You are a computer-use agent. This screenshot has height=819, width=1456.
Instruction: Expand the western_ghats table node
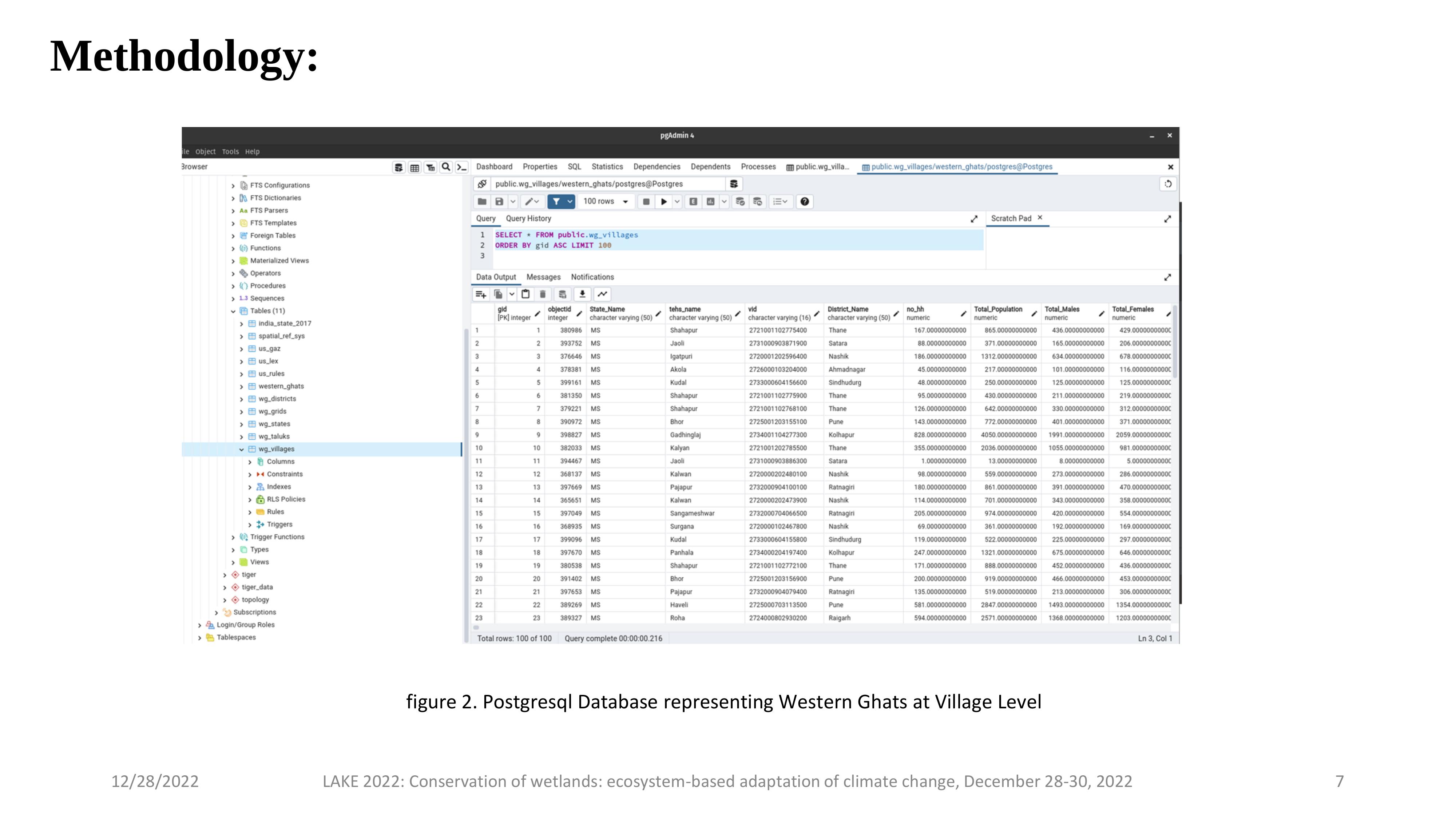(241, 387)
